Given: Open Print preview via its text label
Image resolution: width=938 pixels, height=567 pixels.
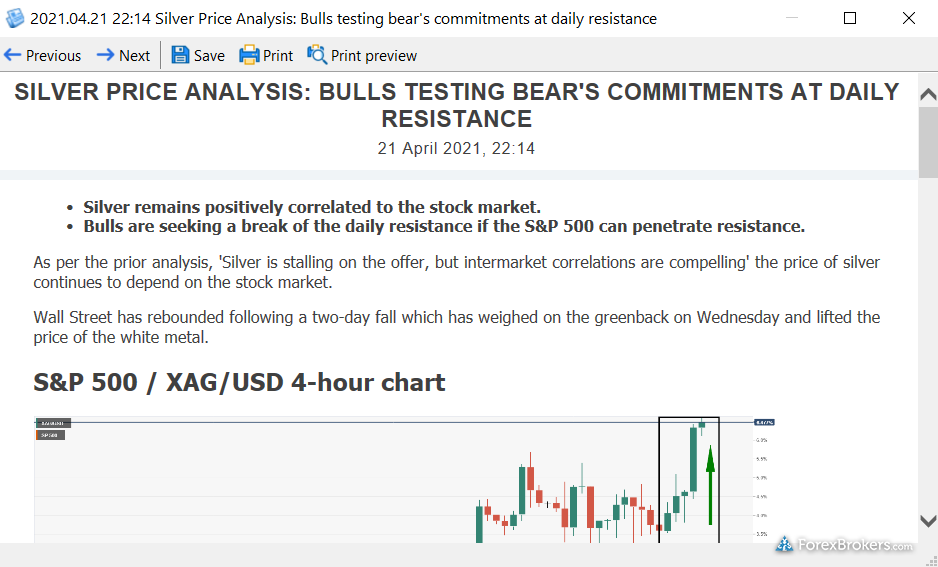Looking at the screenshot, I should pyautogui.click(x=374, y=56).
